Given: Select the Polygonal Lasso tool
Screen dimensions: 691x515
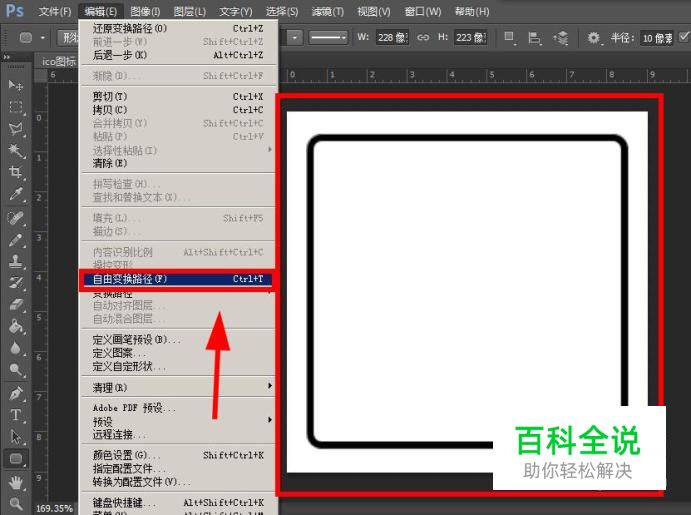Looking at the screenshot, I should coord(16,129).
